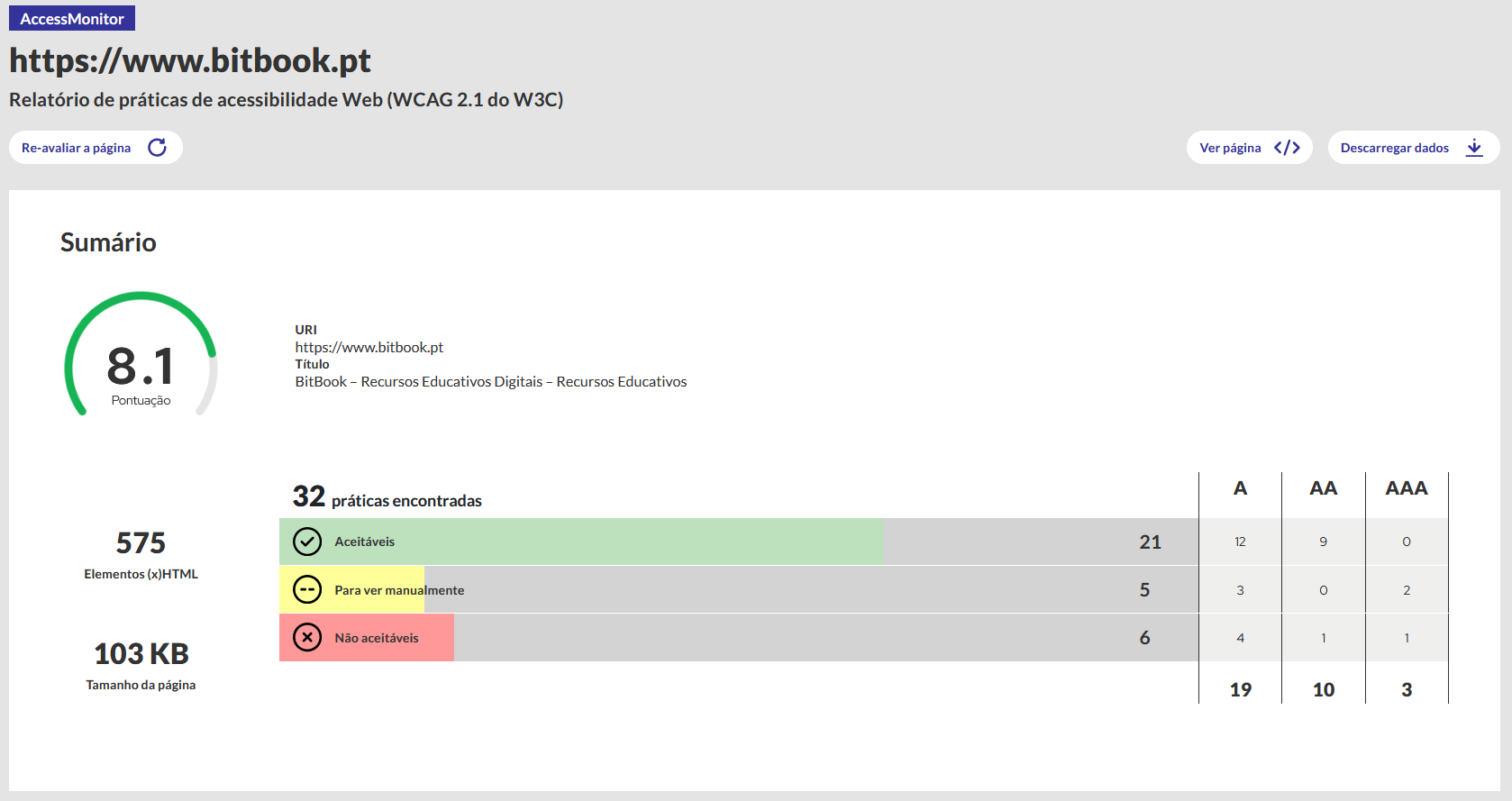This screenshot has height=801, width=1512.
Task: Click the download arrow icon
Action: (1474, 148)
